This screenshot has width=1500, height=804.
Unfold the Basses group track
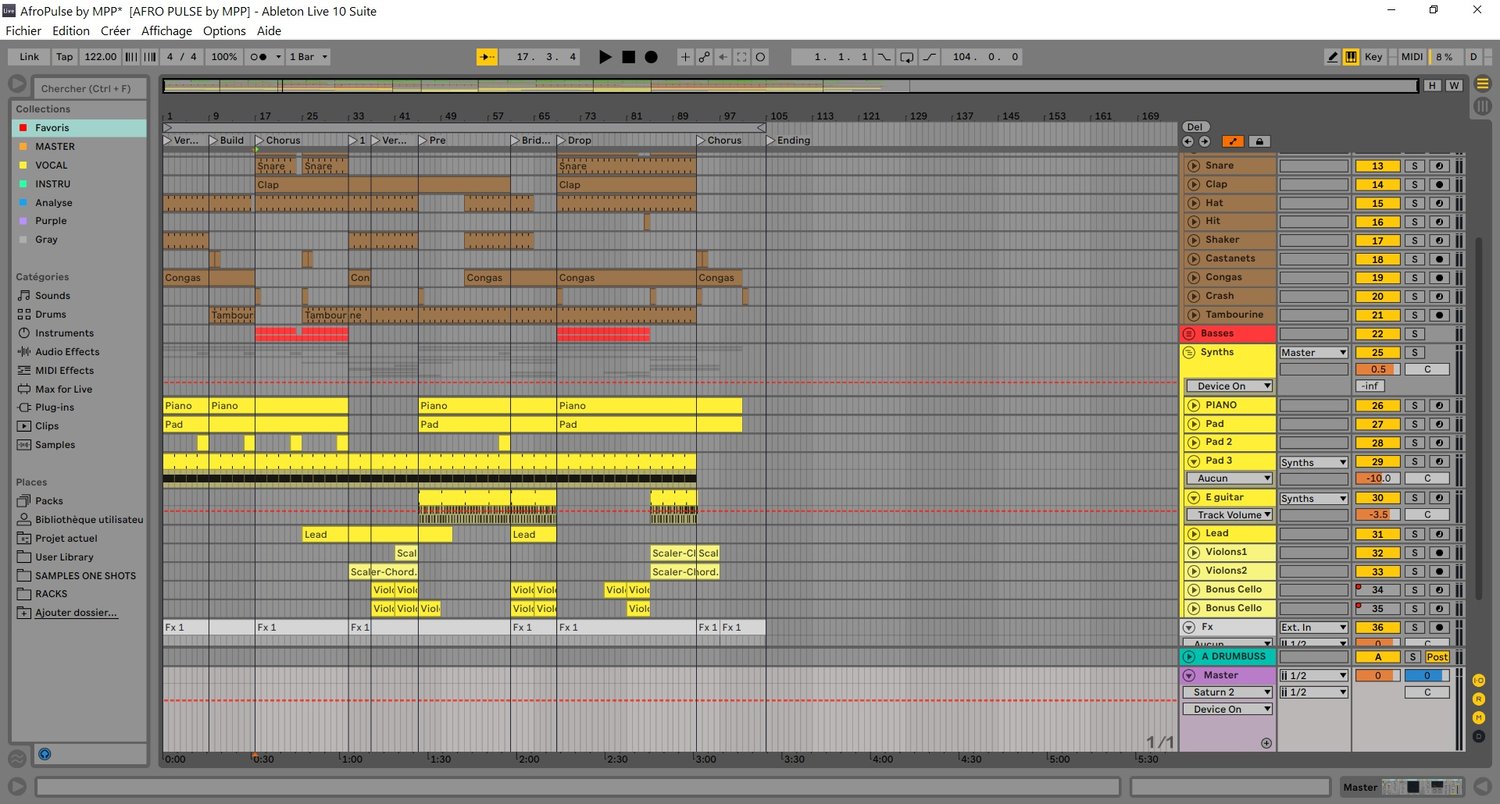pos(1189,333)
